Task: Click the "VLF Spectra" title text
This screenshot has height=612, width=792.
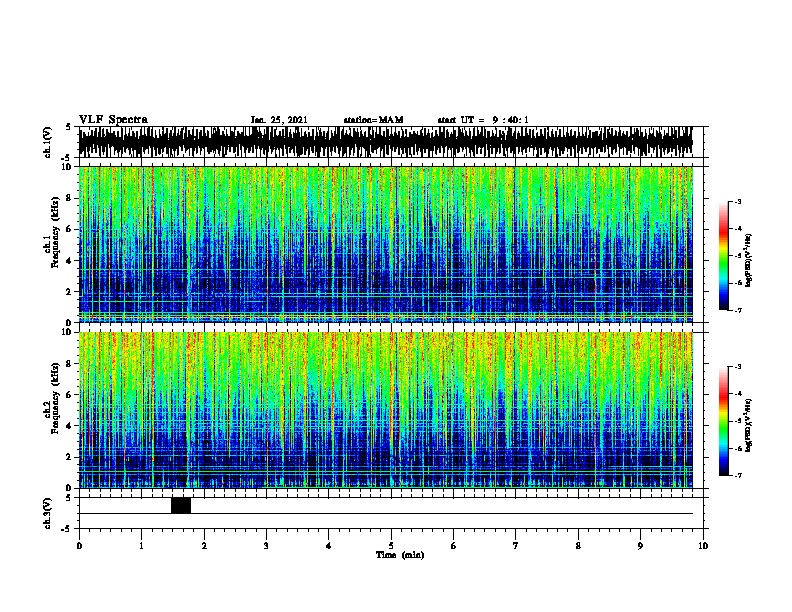Action: point(113,120)
